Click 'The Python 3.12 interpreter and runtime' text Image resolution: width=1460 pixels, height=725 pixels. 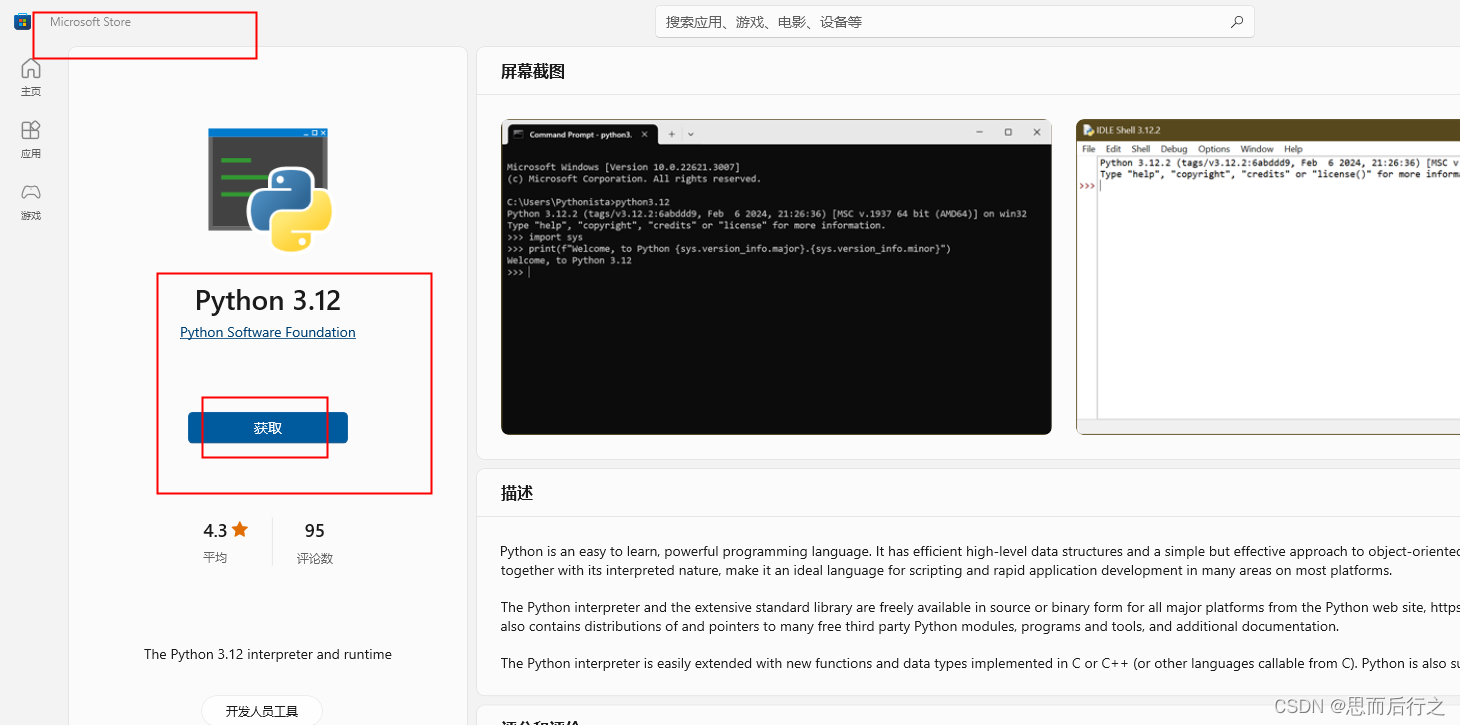(268, 654)
